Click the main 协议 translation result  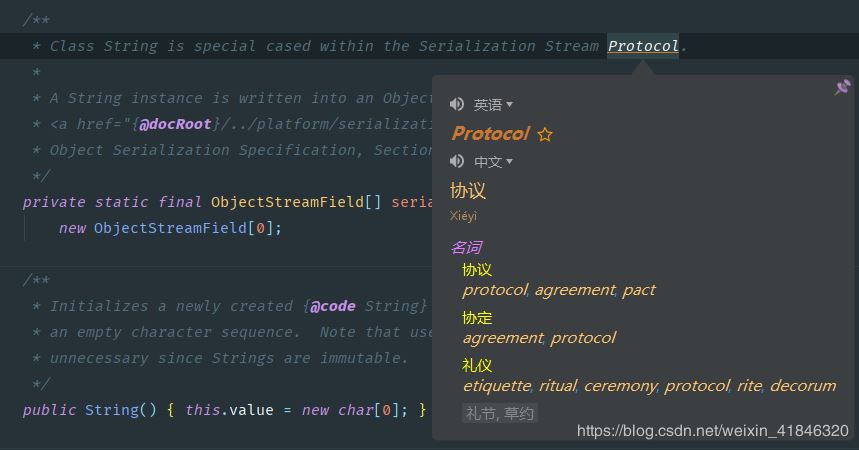[468, 191]
